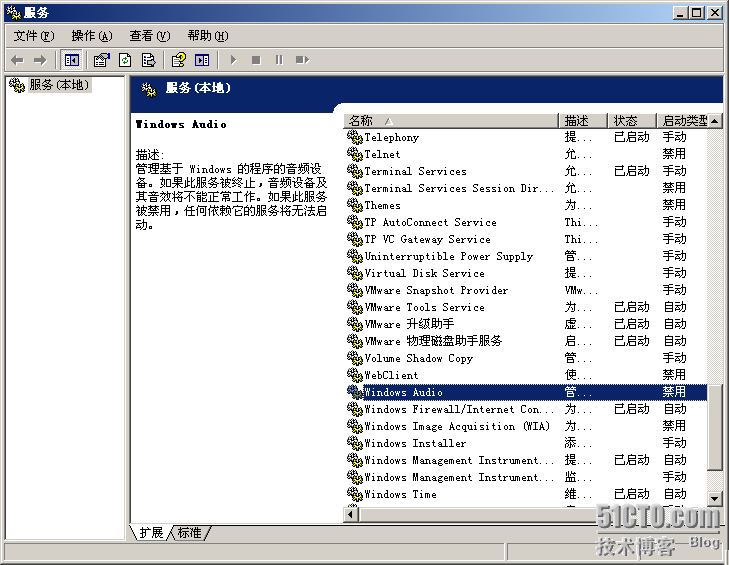Open the 查看(V) menu
The image size is (729, 565).
click(x=150, y=36)
